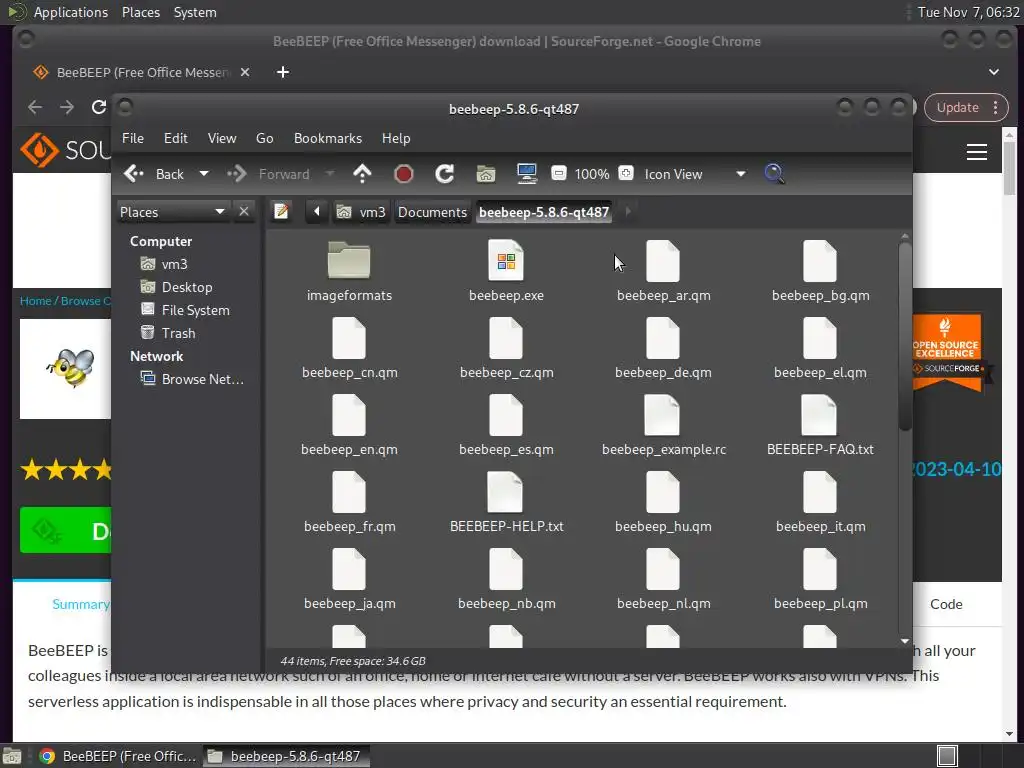Select beebeep_example.rc file
Screen dimensions: 1024x768
(x=664, y=425)
